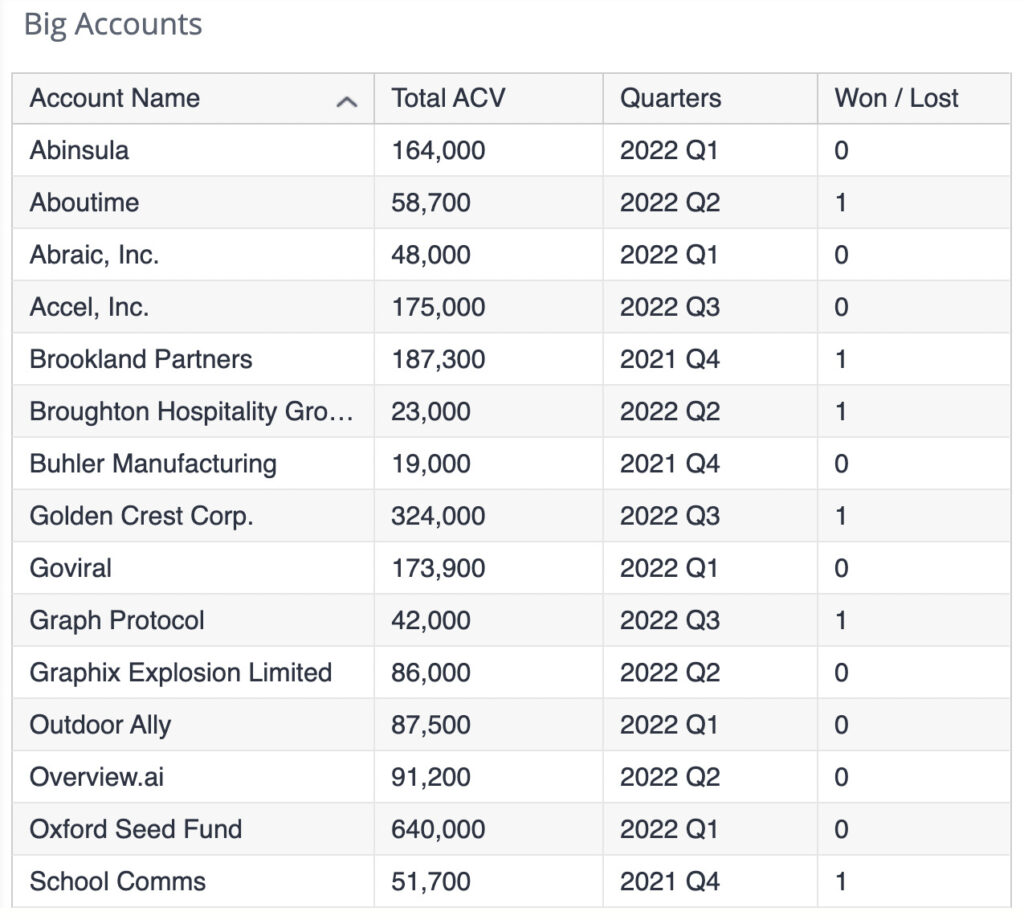1024x920 pixels.
Task: Select the Big Accounts title
Action: [x=113, y=25]
